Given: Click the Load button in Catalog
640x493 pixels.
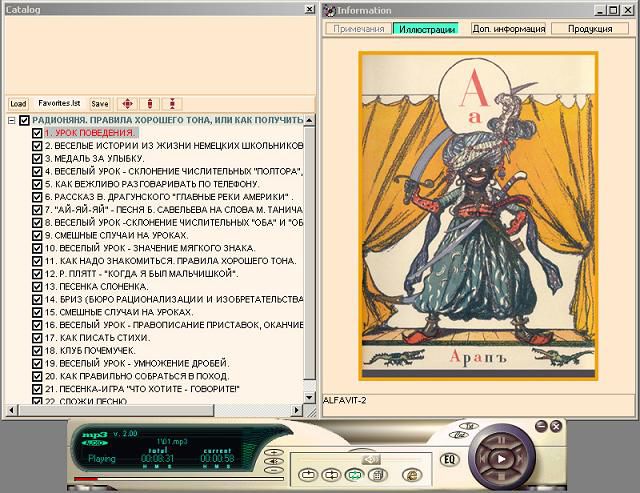Looking at the screenshot, I should pos(18,103).
